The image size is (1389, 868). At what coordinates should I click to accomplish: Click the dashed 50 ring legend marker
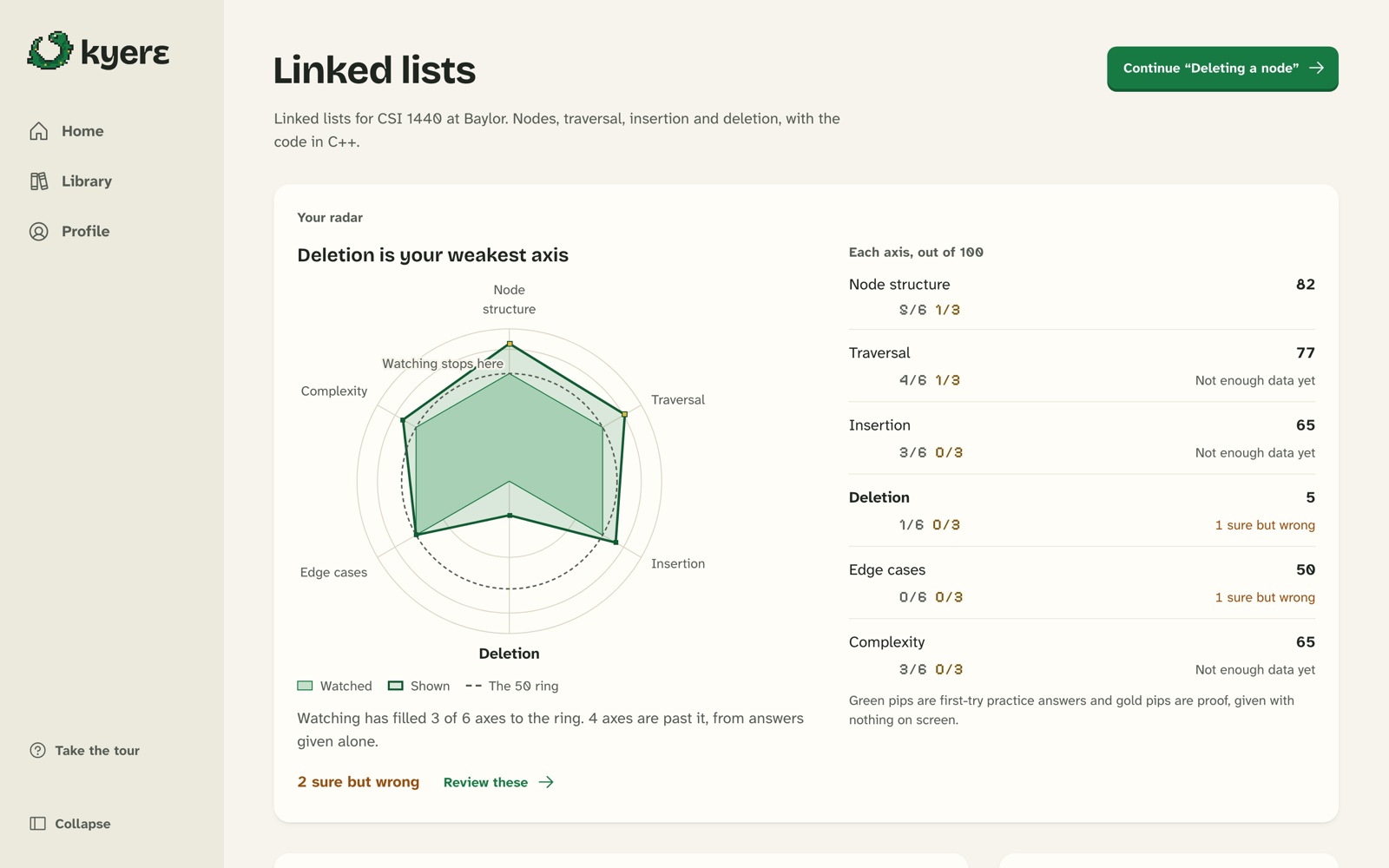(x=473, y=686)
